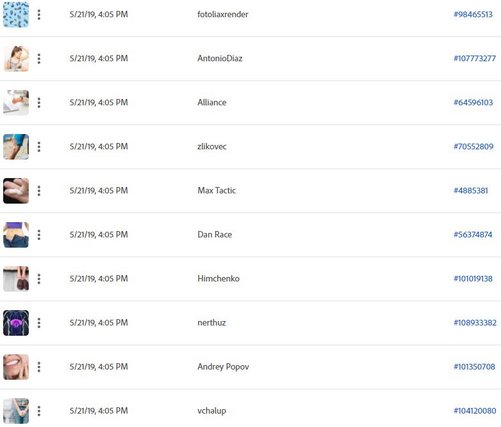Screen dimensions: 501x427
Task: Open three-dot menu for AntonioDiaz row
Action: pos(39,59)
